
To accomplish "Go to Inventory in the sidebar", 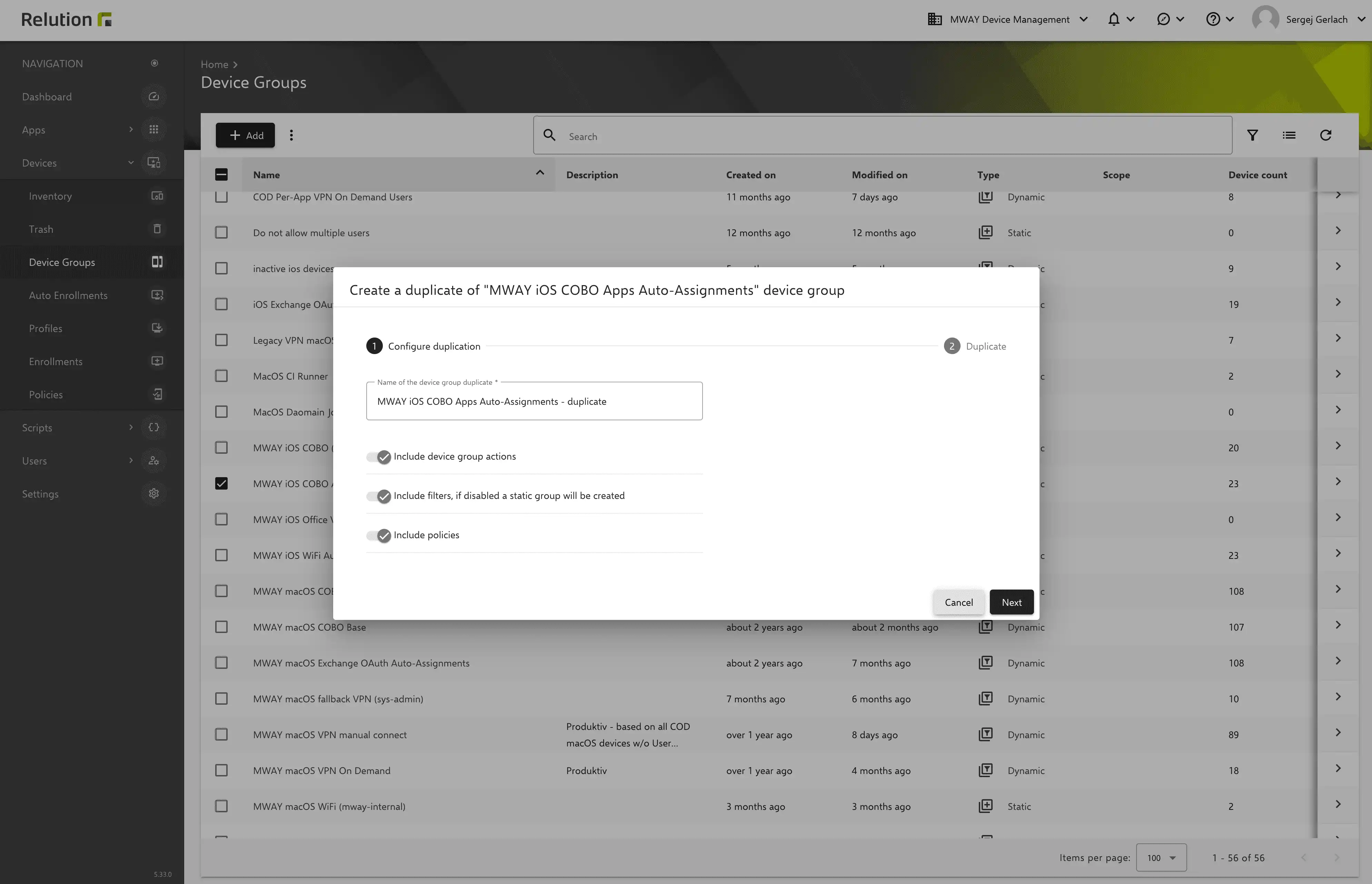I will pos(92,196).
